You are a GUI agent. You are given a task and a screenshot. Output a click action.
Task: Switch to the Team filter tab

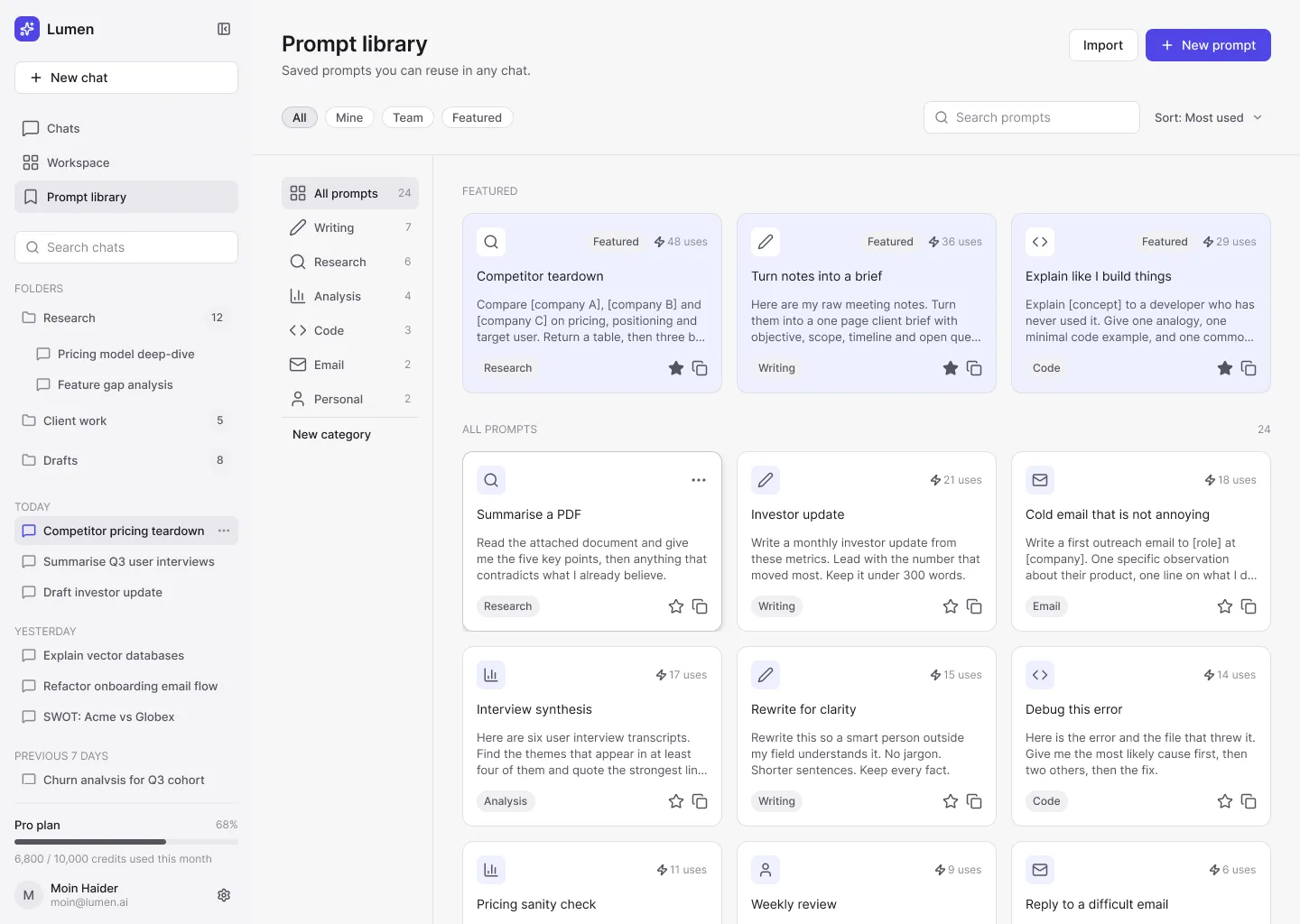click(408, 117)
